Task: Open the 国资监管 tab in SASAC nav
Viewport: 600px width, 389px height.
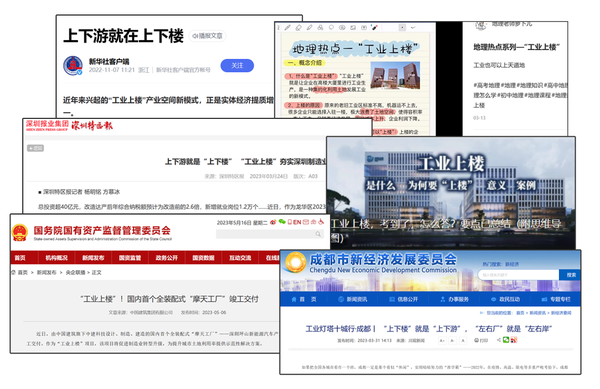Action: [x=130, y=258]
